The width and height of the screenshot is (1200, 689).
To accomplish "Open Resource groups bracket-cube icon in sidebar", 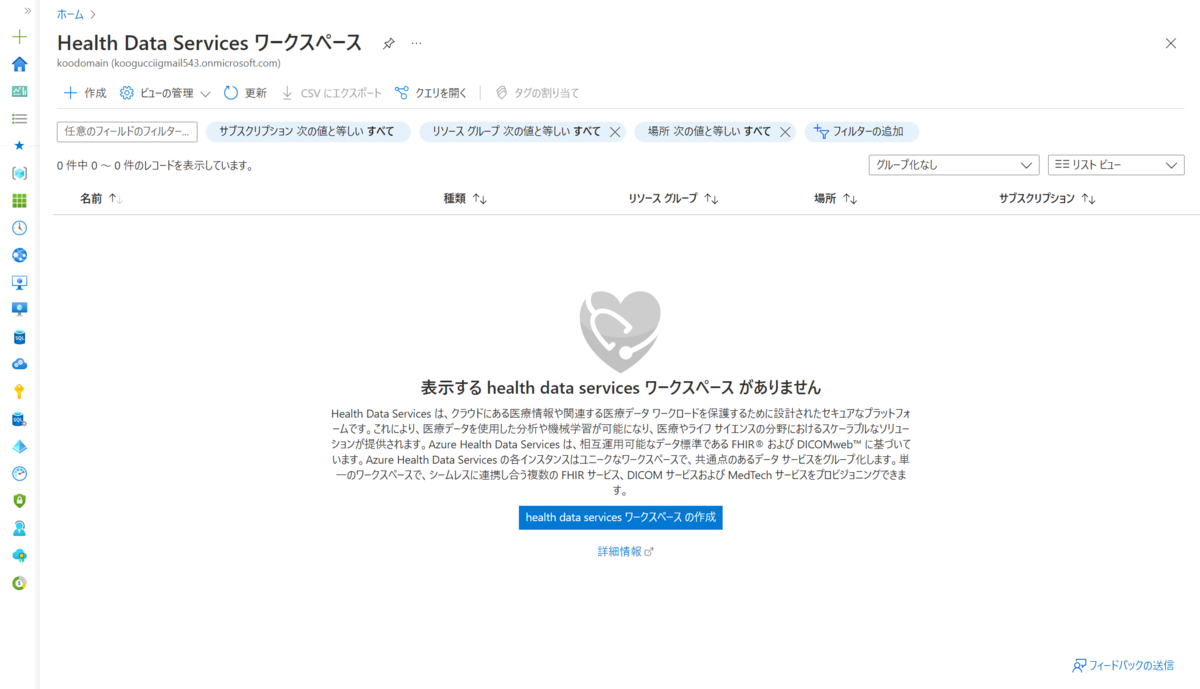I will 19,173.
